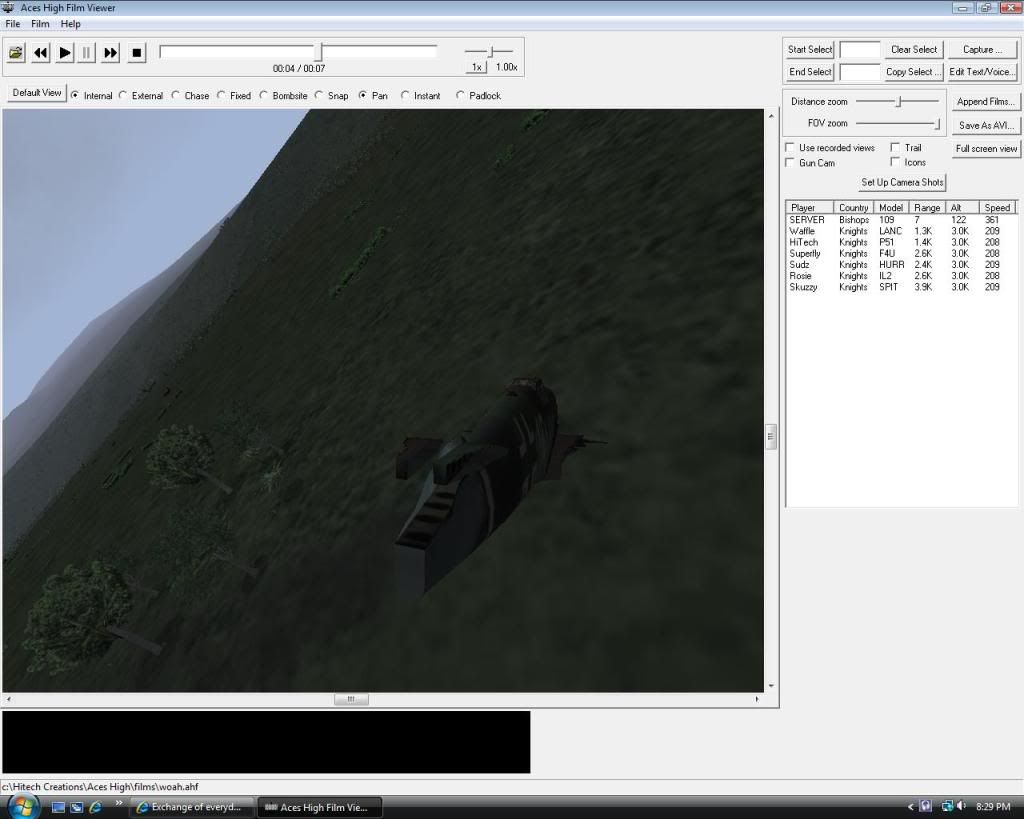Select the SERVER player row
This screenshot has height=819, width=1024.
(901, 220)
